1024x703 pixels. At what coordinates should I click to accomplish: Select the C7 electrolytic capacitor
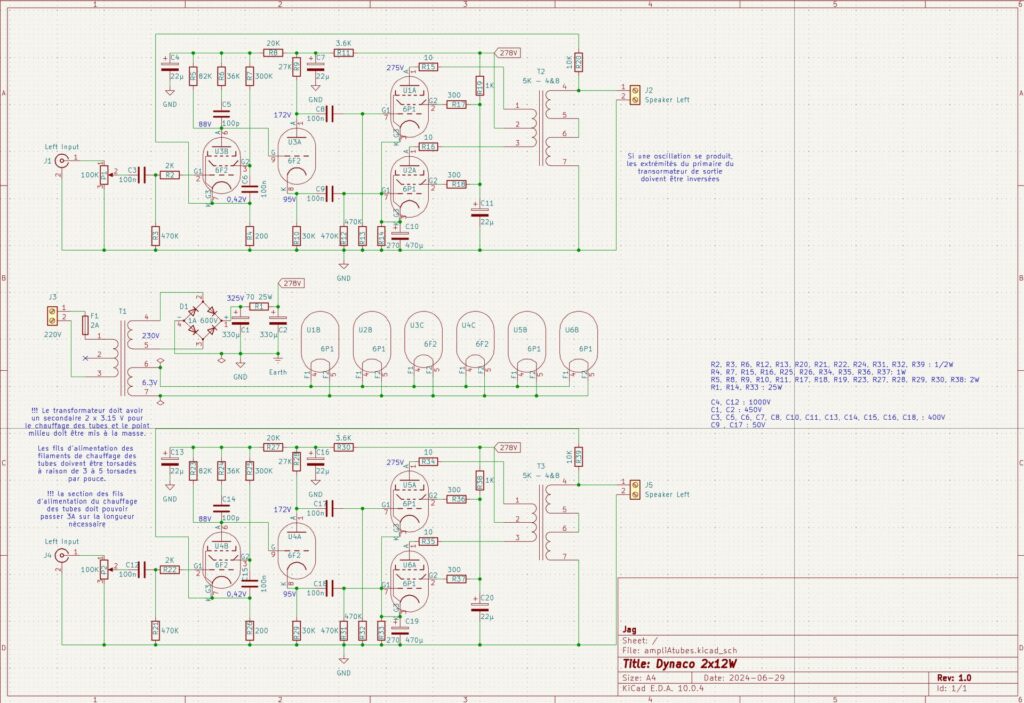315,66
